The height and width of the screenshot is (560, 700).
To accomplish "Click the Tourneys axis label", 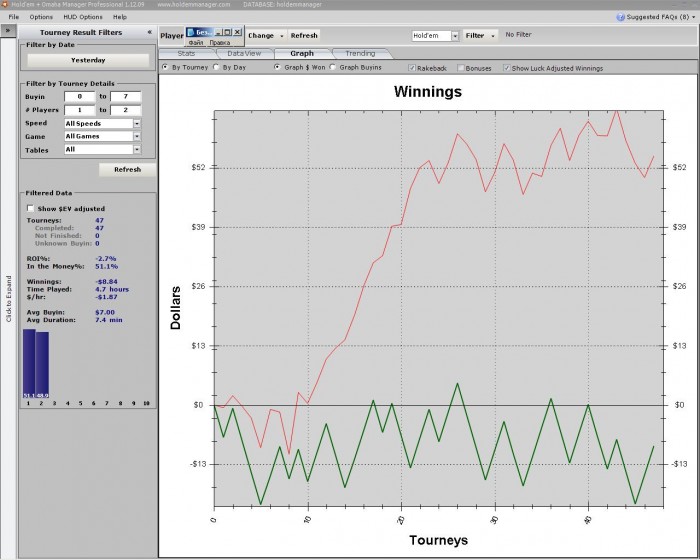I will tap(438, 540).
